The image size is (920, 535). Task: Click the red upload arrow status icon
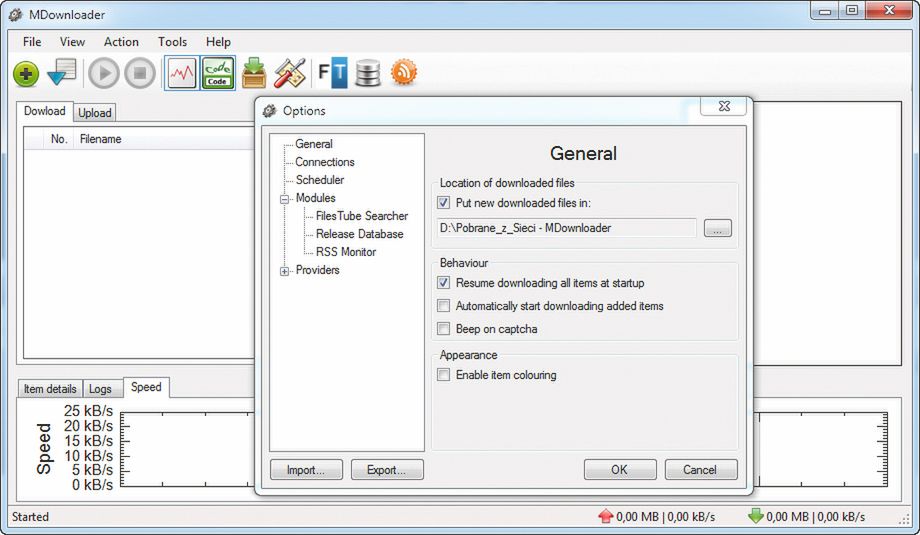tap(606, 516)
